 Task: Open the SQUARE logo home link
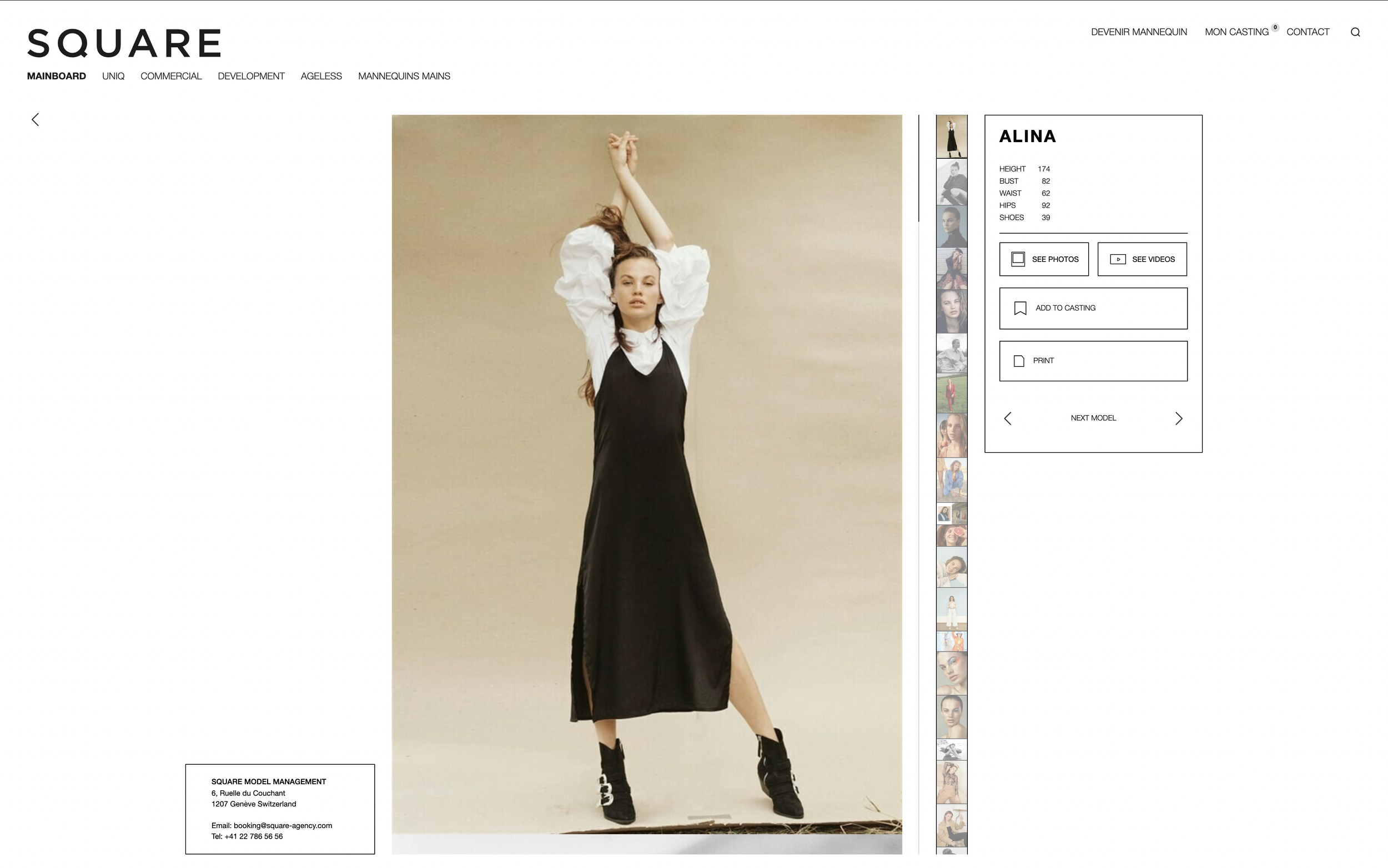click(124, 43)
